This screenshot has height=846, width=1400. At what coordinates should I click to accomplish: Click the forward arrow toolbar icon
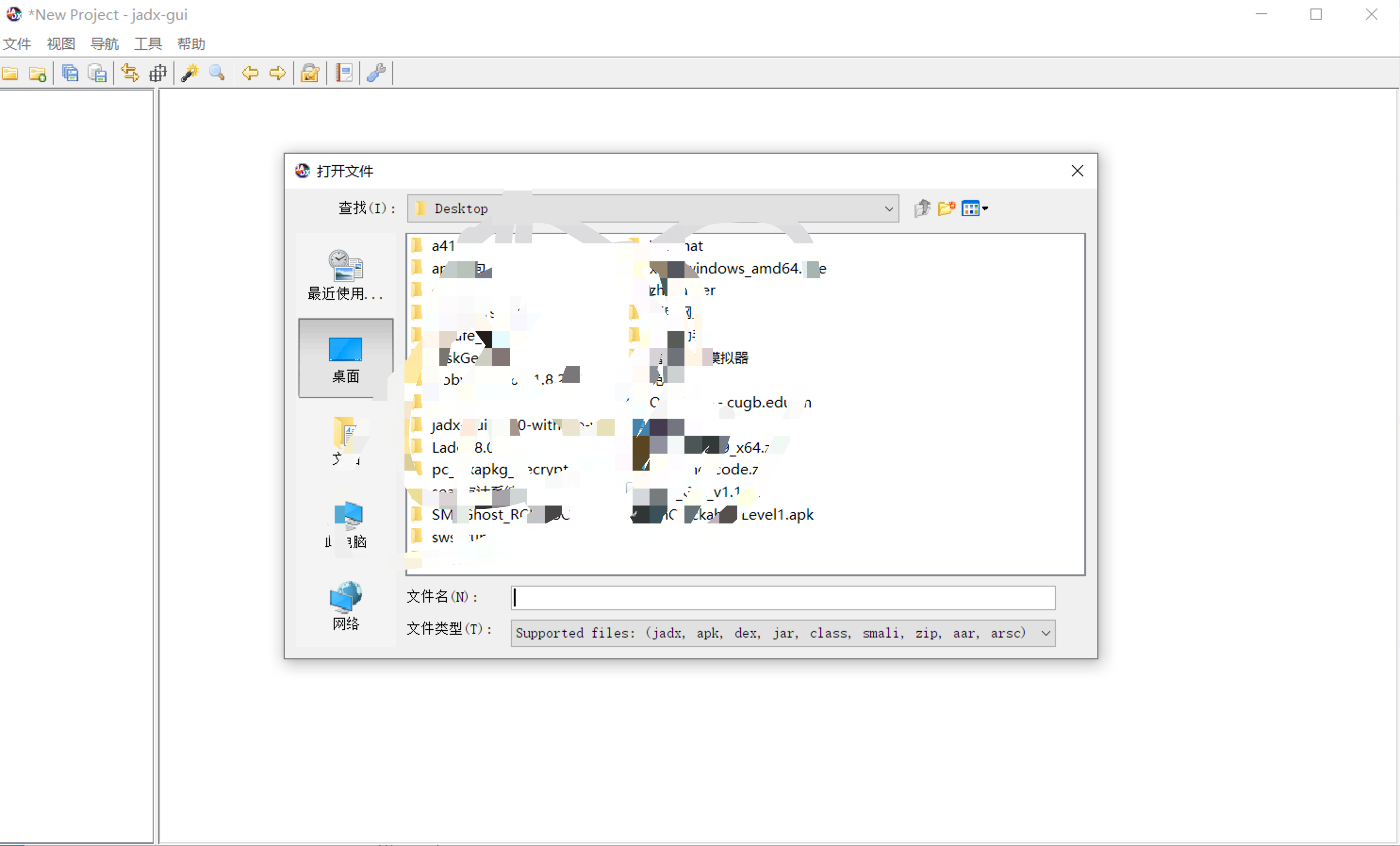tap(277, 74)
